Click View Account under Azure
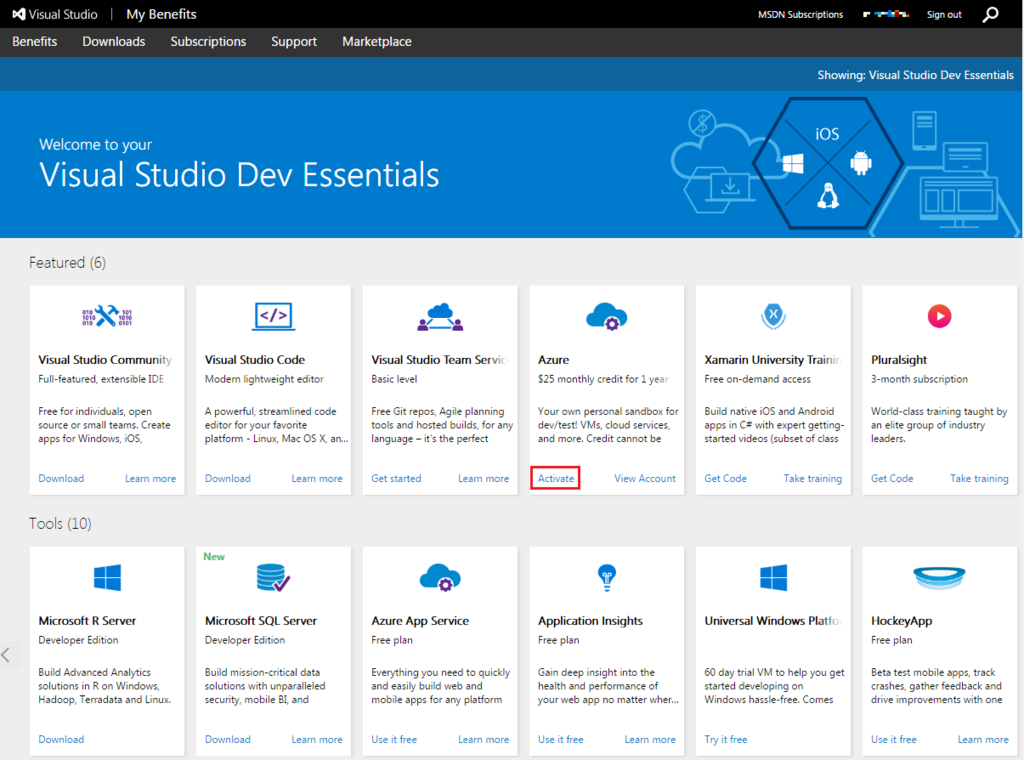 tap(645, 479)
